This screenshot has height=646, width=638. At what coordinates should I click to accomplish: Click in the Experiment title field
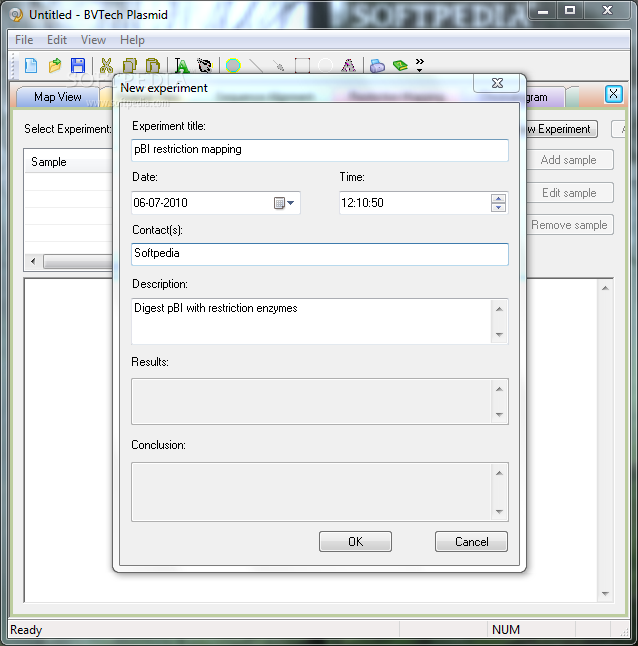point(320,150)
